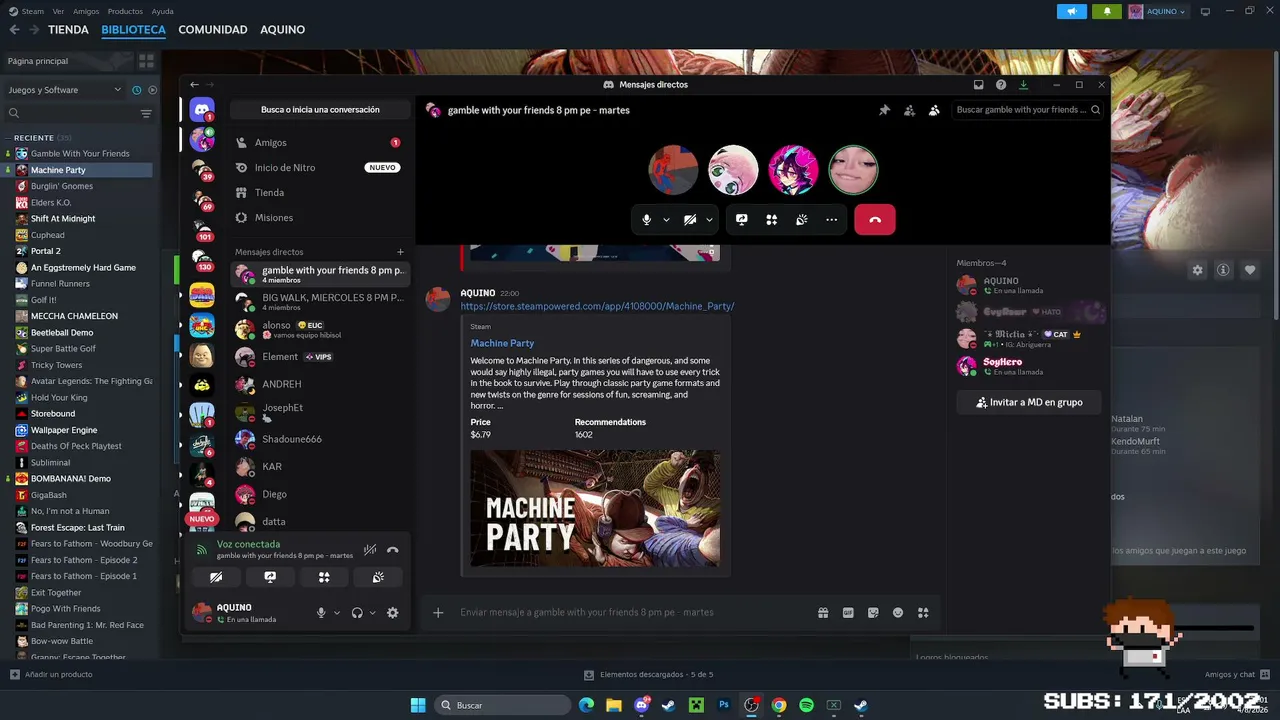
Task: Open the Machine Party Steam store link
Action: pyautogui.click(x=597, y=306)
